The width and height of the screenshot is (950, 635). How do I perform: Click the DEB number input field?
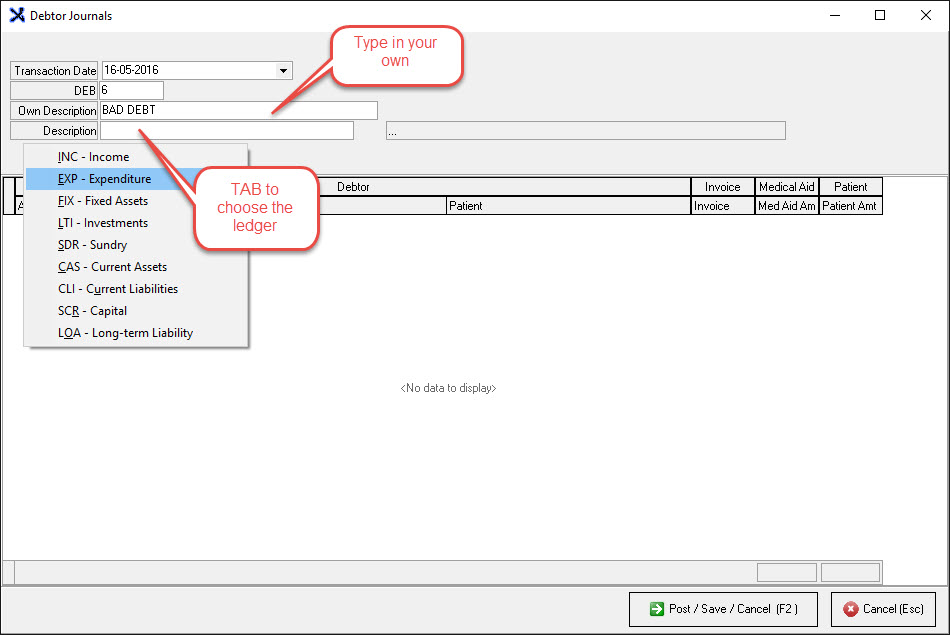click(x=131, y=91)
